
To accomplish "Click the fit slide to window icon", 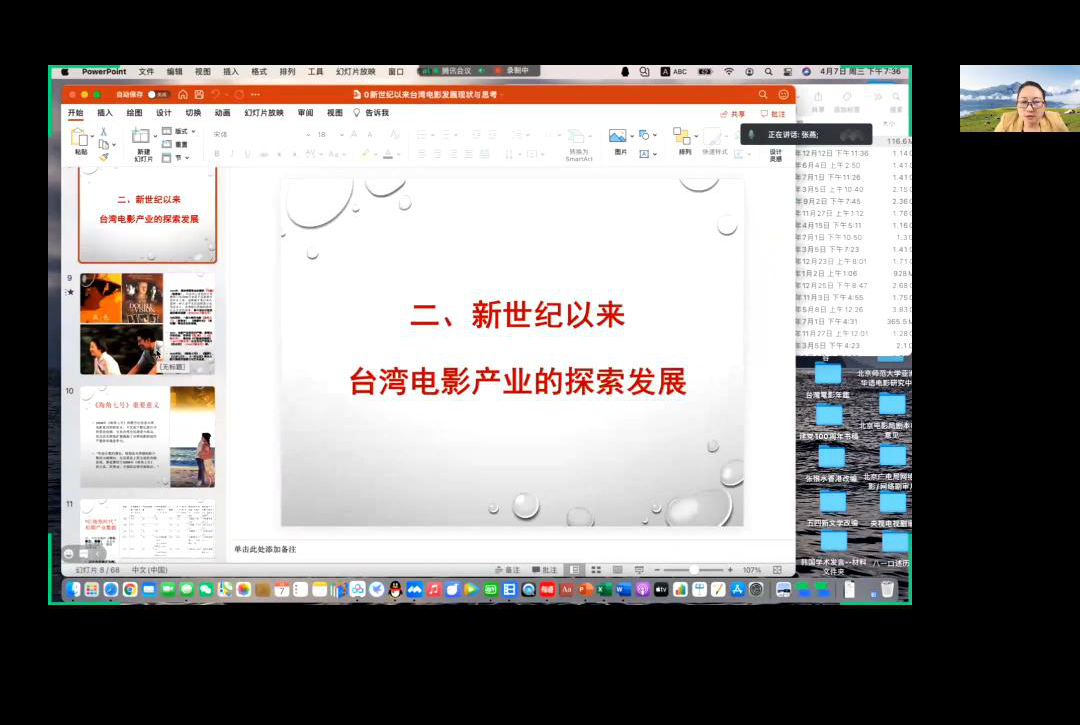I will point(777,570).
